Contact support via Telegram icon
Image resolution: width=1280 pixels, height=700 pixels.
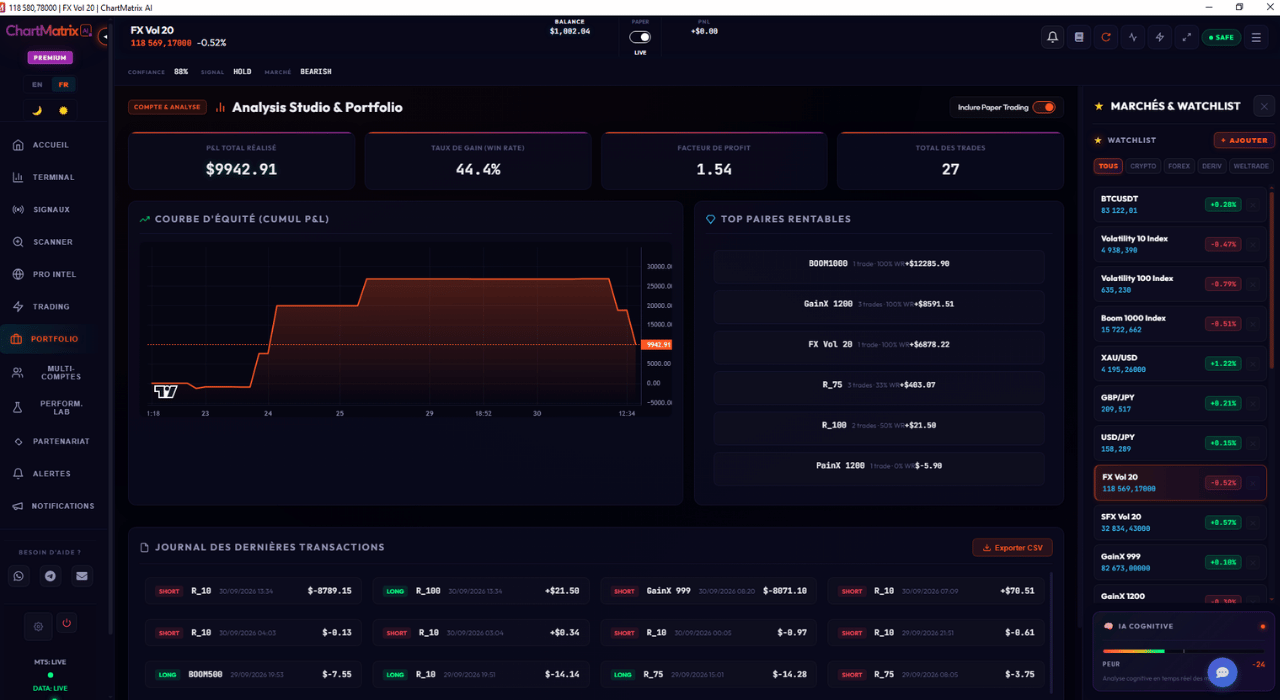pyautogui.click(x=50, y=576)
